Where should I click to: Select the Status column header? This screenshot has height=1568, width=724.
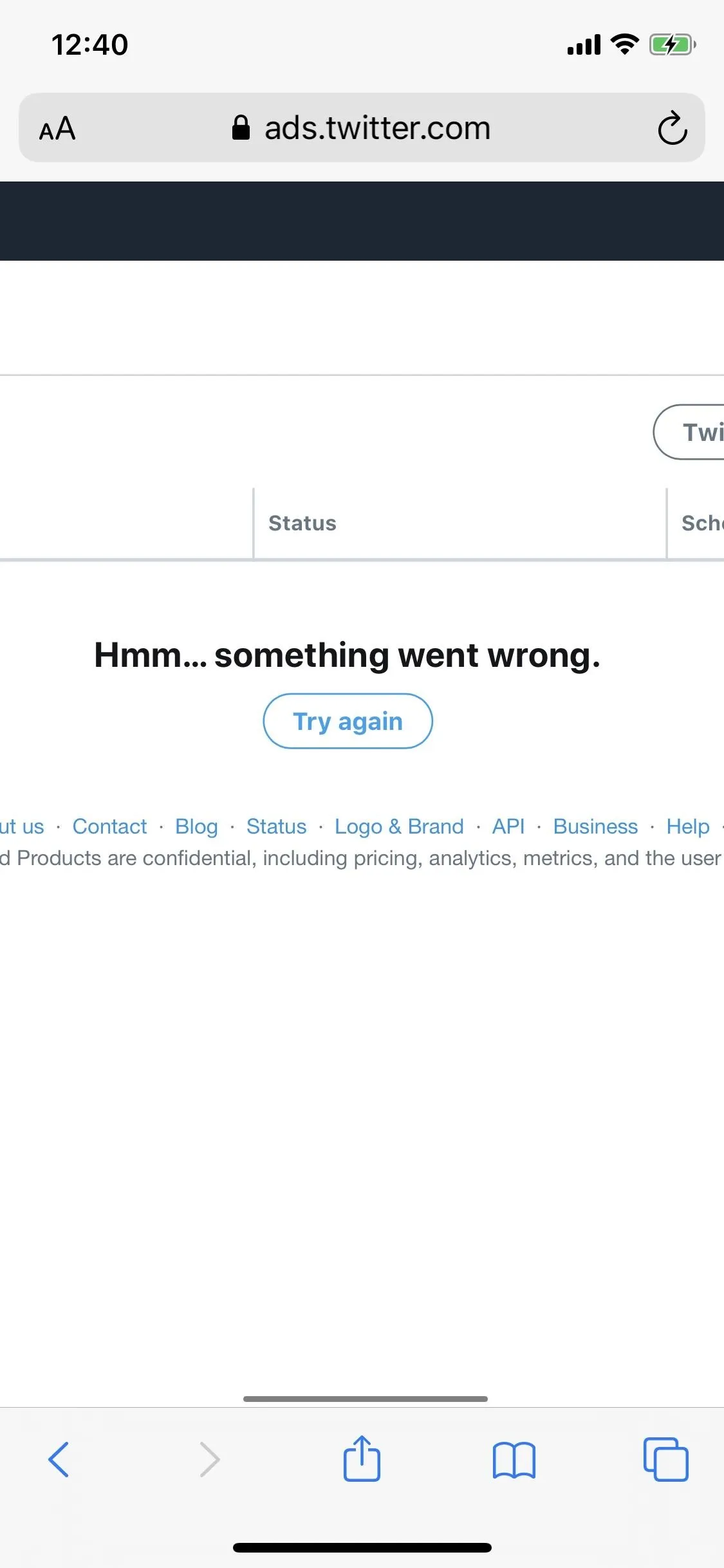pos(302,523)
